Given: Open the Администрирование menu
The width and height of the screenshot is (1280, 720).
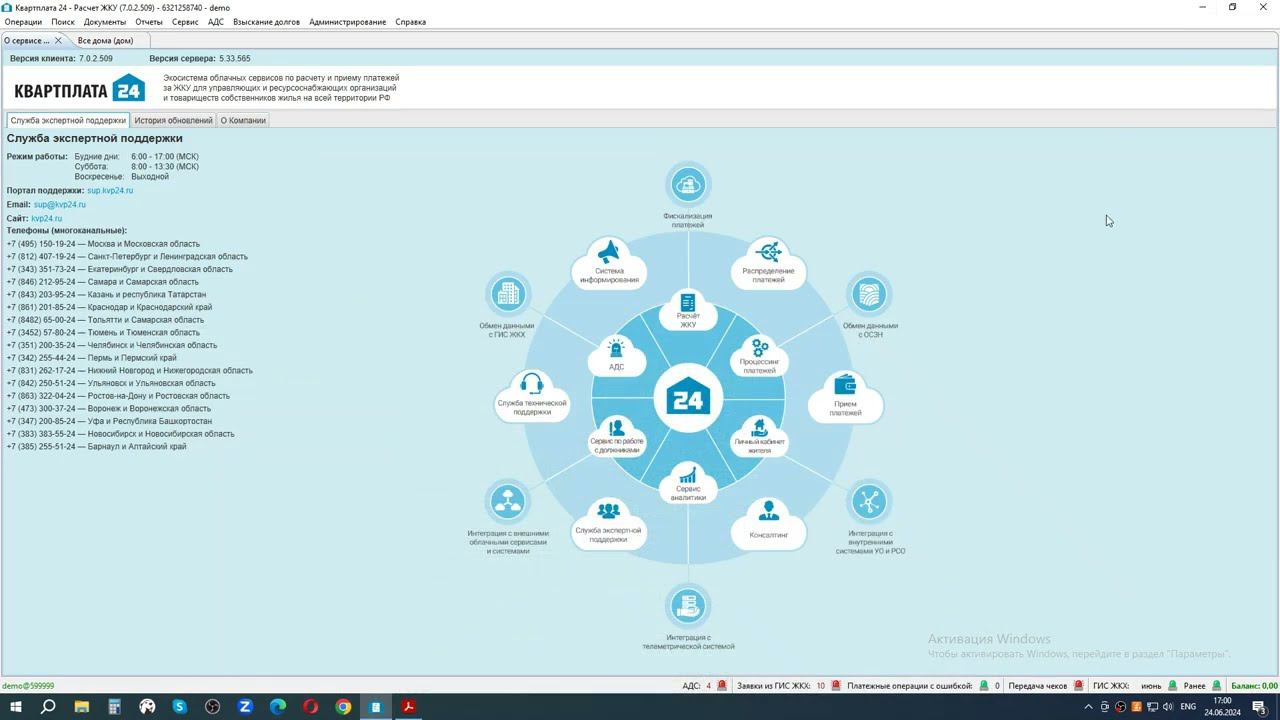Looking at the screenshot, I should point(347,22).
